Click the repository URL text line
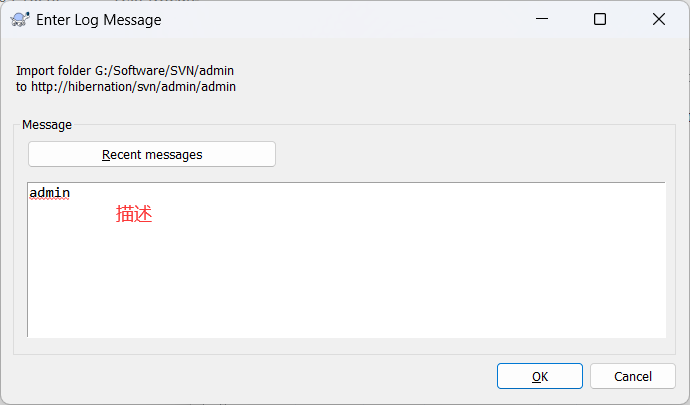Image resolution: width=690 pixels, height=405 pixels. 125,87
